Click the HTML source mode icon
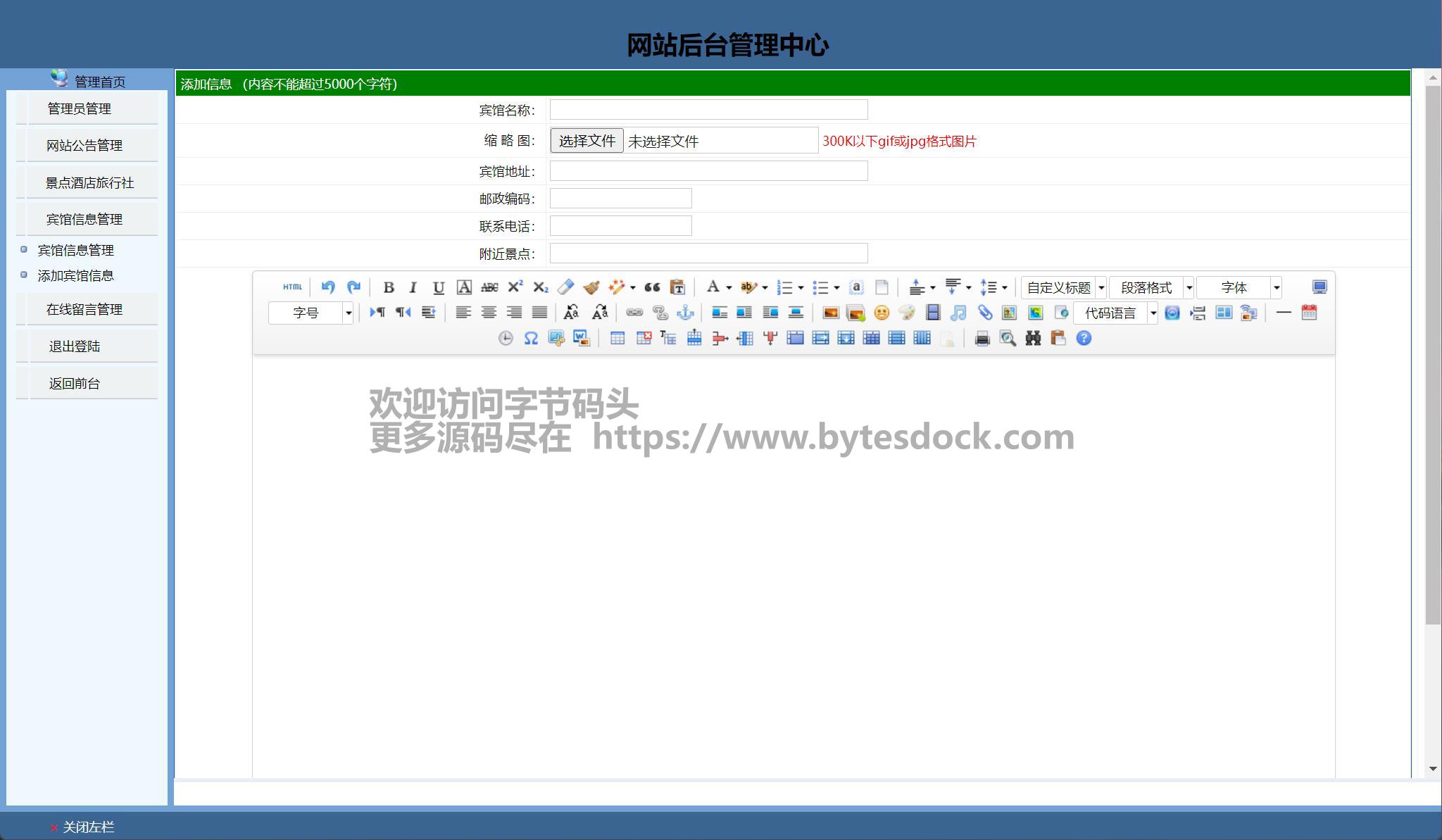The width and height of the screenshot is (1442, 840). 292,287
